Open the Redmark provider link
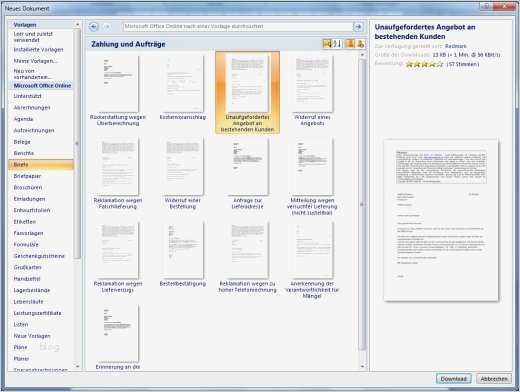The image size is (520, 392). (x=455, y=46)
